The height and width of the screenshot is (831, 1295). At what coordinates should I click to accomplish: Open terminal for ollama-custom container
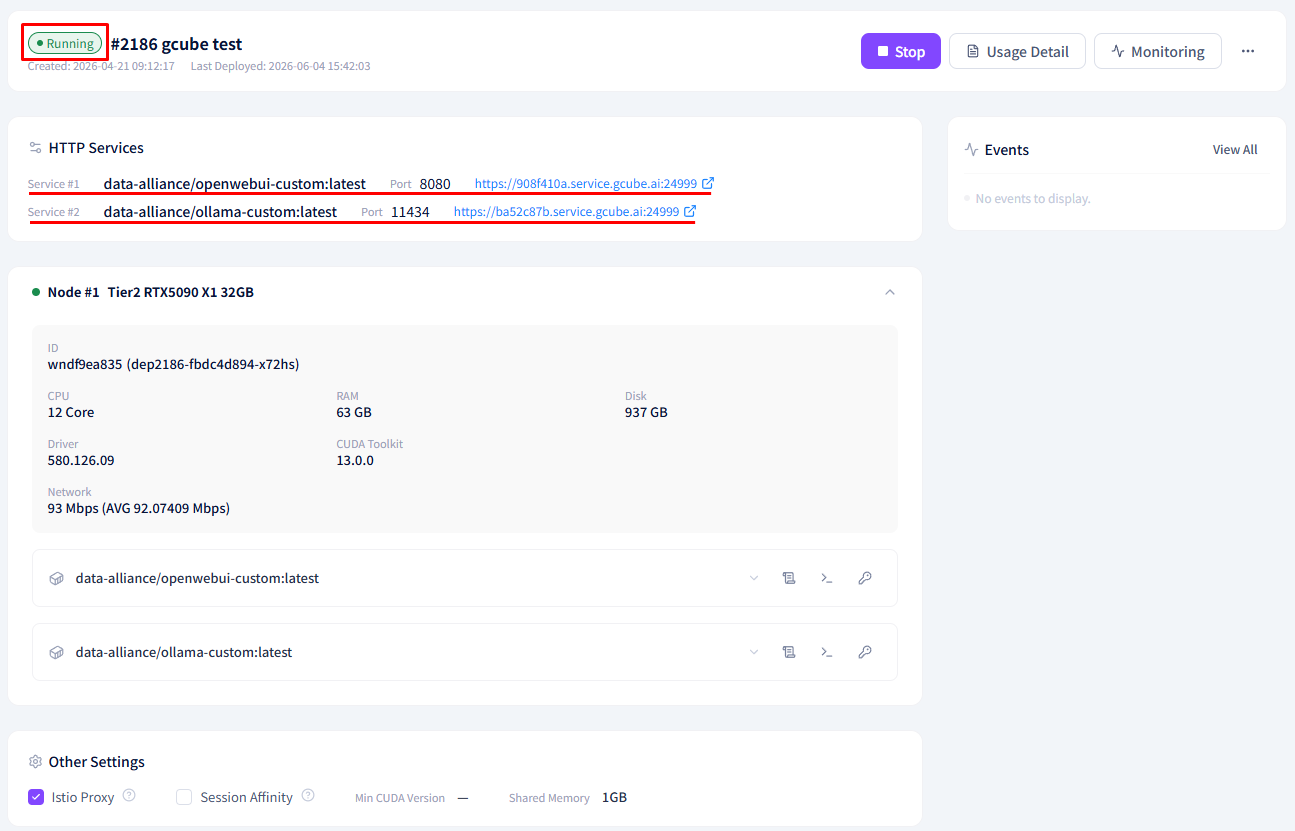point(827,652)
